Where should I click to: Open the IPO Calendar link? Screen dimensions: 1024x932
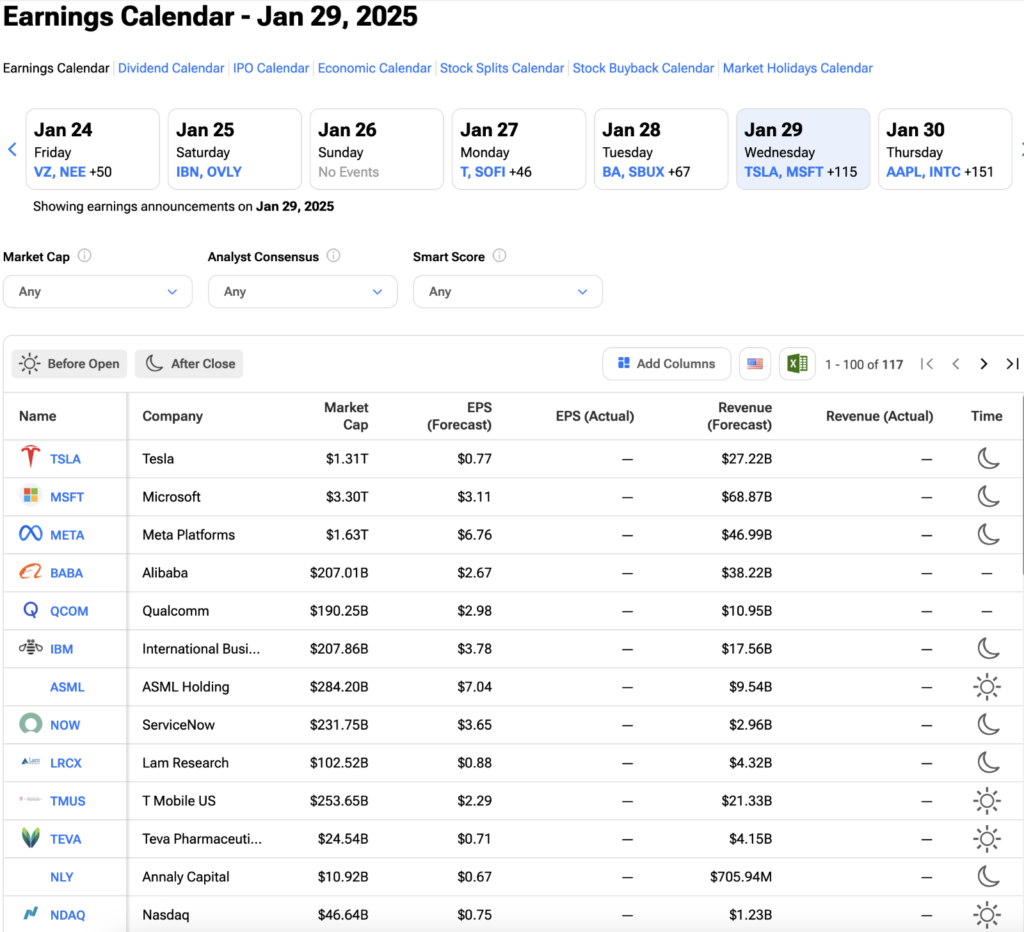pyautogui.click(x=271, y=68)
